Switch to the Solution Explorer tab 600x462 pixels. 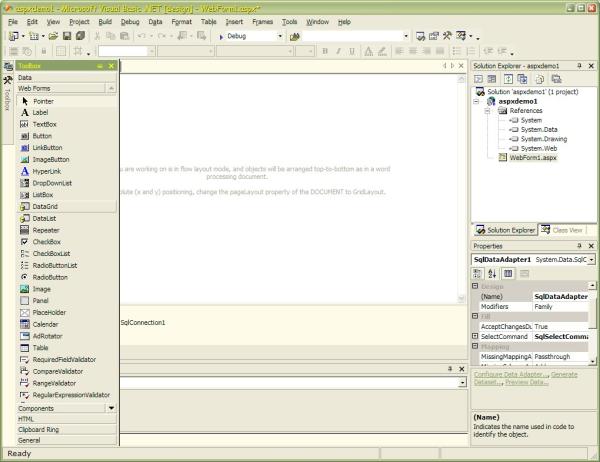505,230
